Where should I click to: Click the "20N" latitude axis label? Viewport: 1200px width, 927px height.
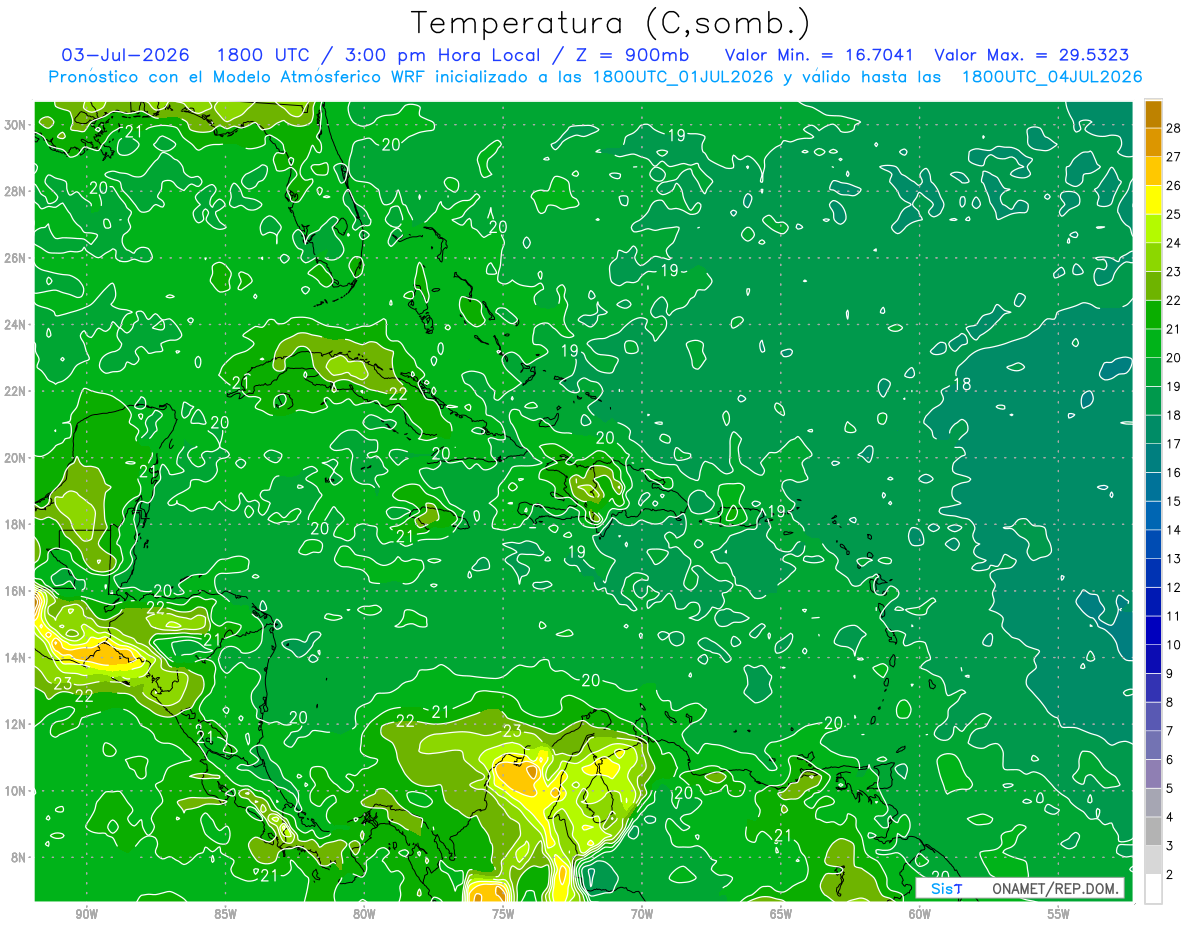(15, 457)
